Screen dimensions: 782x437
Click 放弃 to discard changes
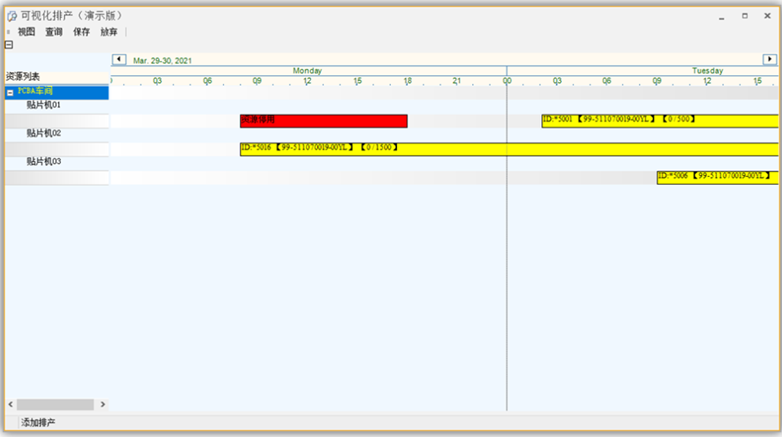coord(108,32)
